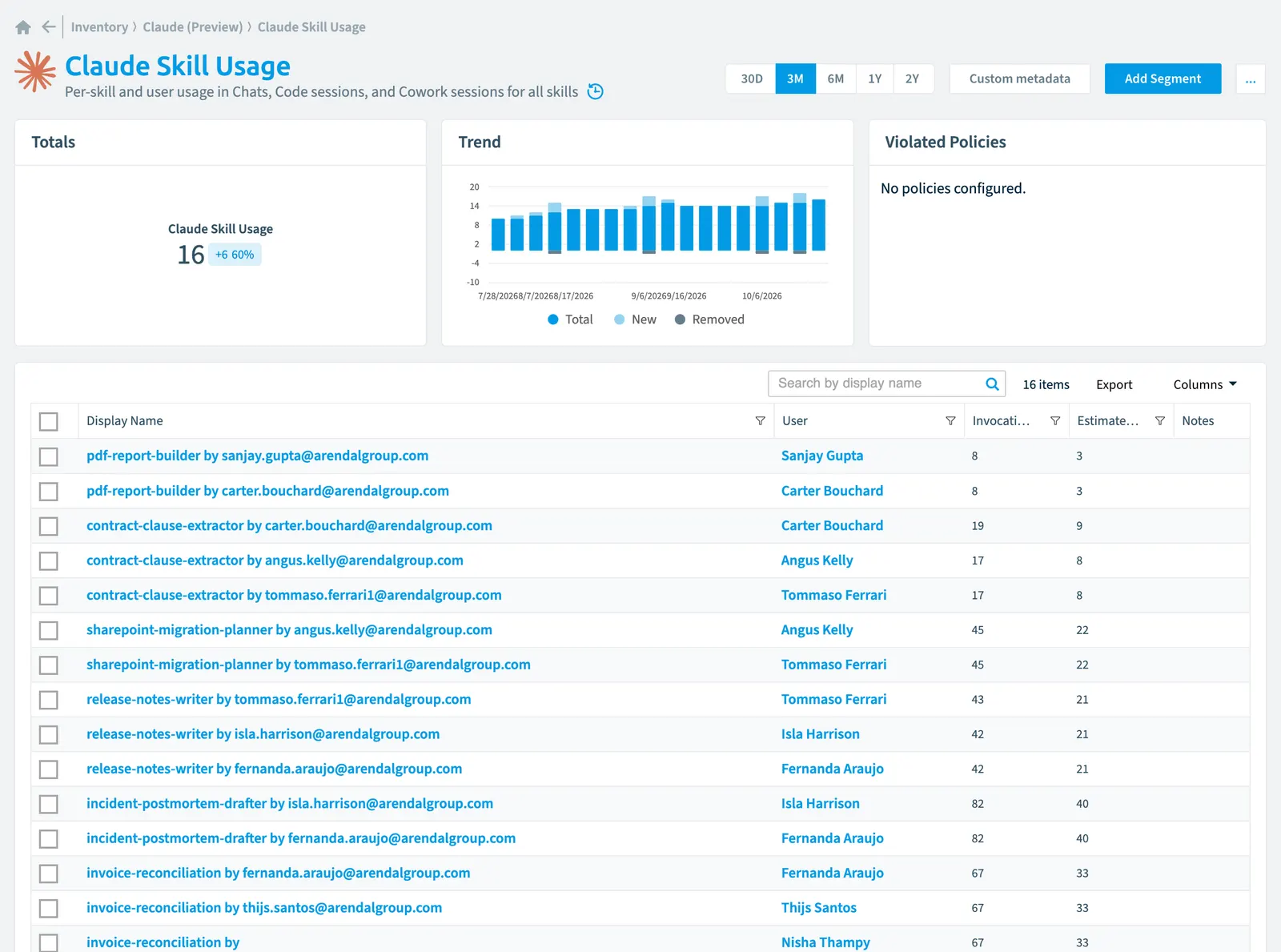The width and height of the screenshot is (1281, 952).
Task: Open the Sanjay Gupta user link
Action: (822, 456)
